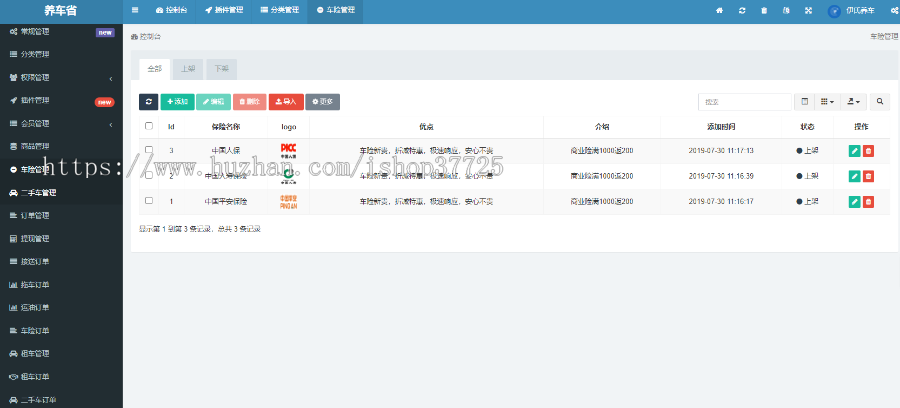900x408 pixels.
Task: Toggle 上架 status of the 中国平安保险 row
Action: tap(807, 201)
